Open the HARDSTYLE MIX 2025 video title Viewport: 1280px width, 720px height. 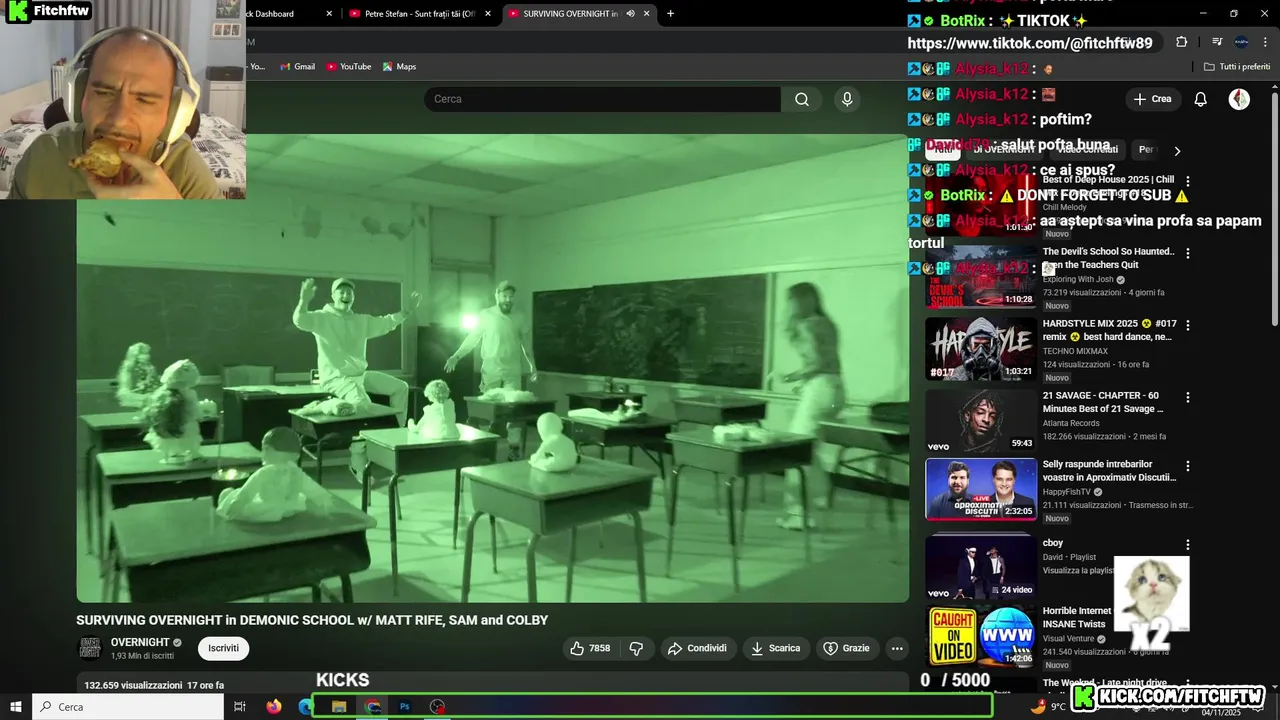[x=1109, y=330]
